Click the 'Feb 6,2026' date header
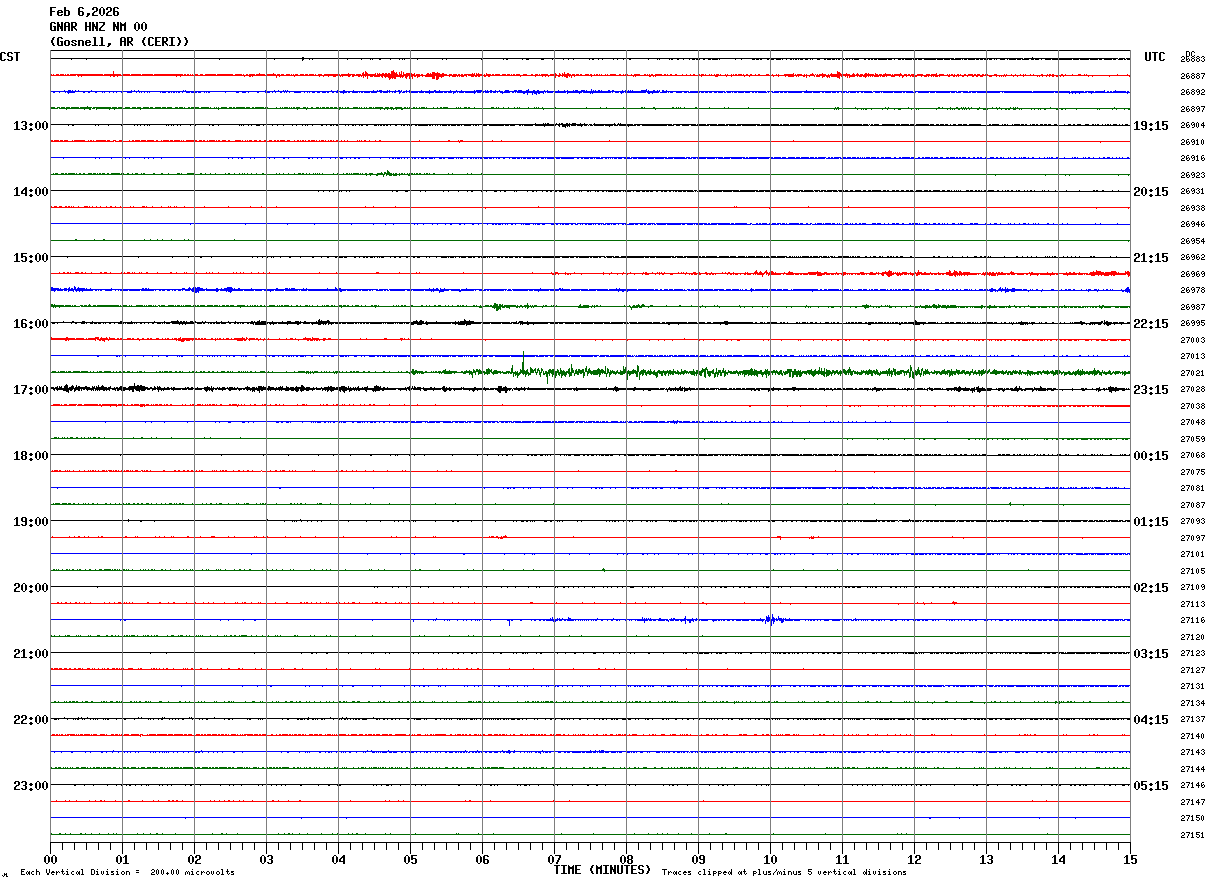Screen dimensions: 1210x886 point(84,12)
